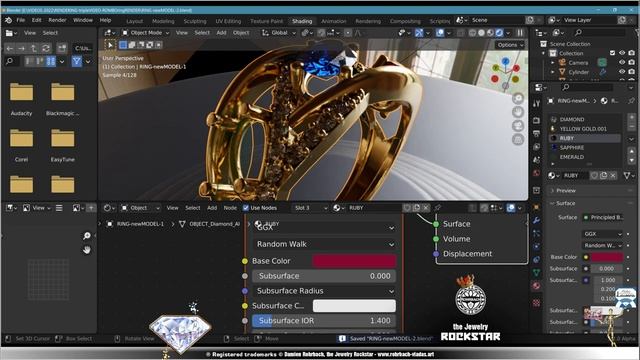Switch to solid viewport shading
This screenshot has height=360, width=640.
coord(482,33)
